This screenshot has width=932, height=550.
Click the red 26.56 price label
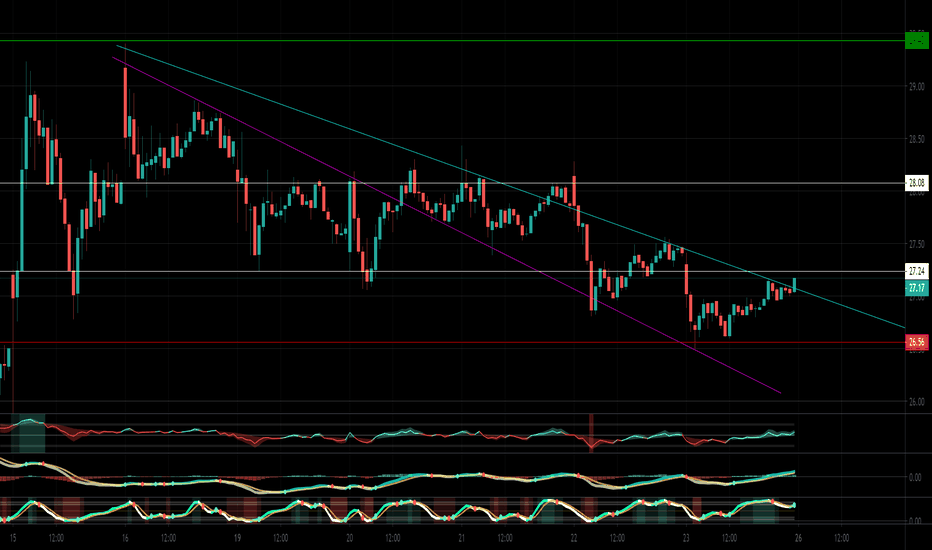(x=916, y=342)
